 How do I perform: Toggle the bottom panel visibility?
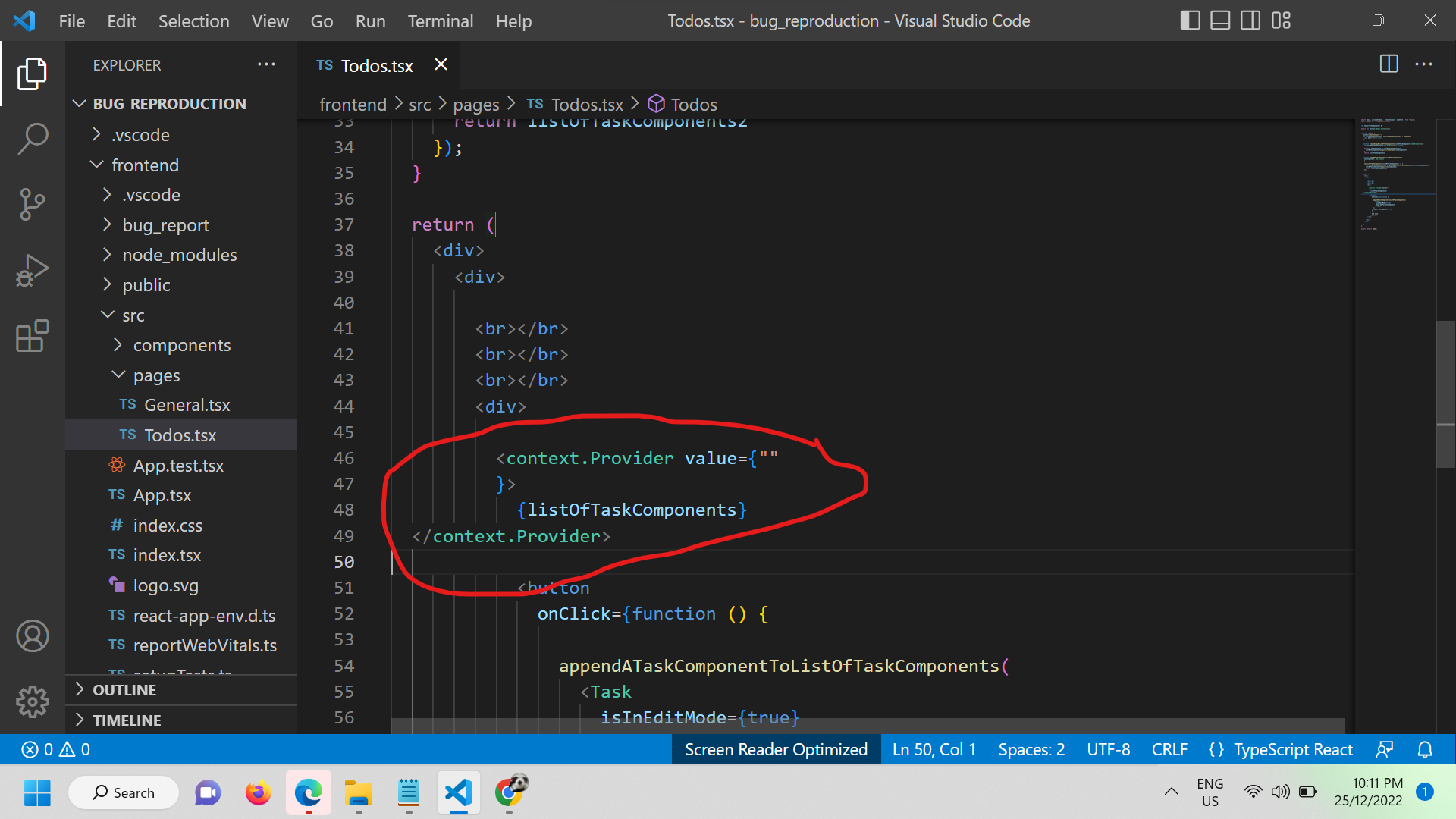pyautogui.click(x=1220, y=20)
